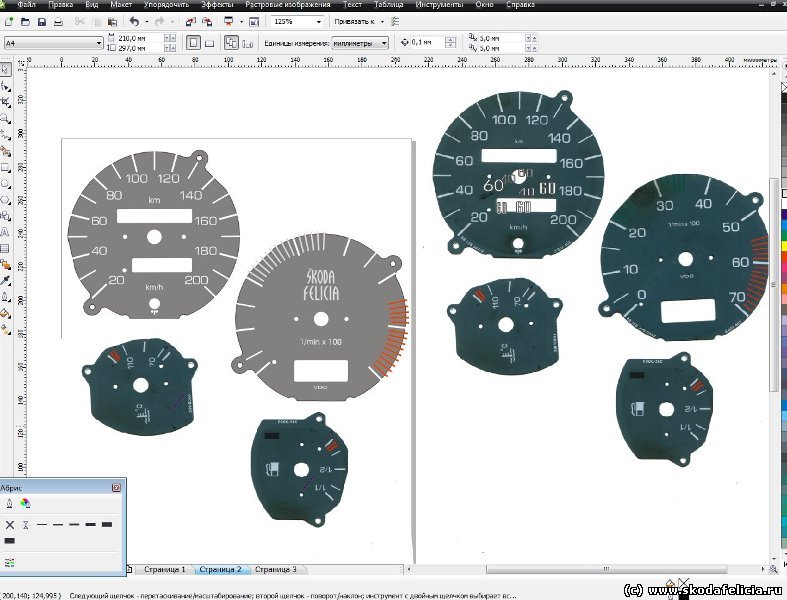Select the Table tool
This screenshot has width=787, height=600.
[5, 249]
